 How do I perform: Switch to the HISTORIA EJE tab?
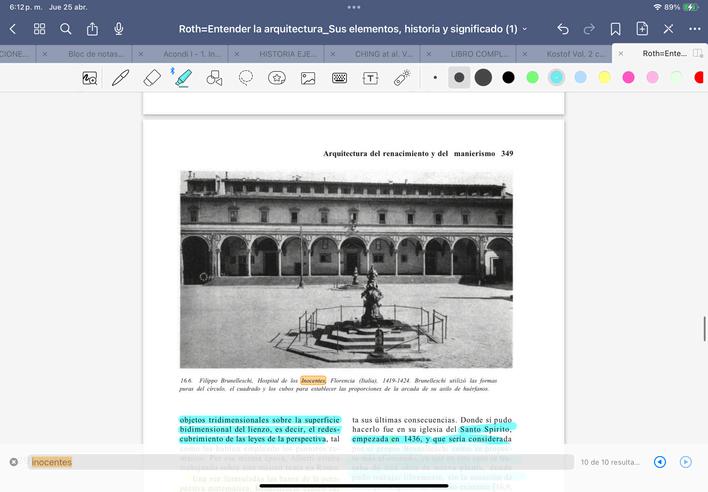tap(288, 54)
